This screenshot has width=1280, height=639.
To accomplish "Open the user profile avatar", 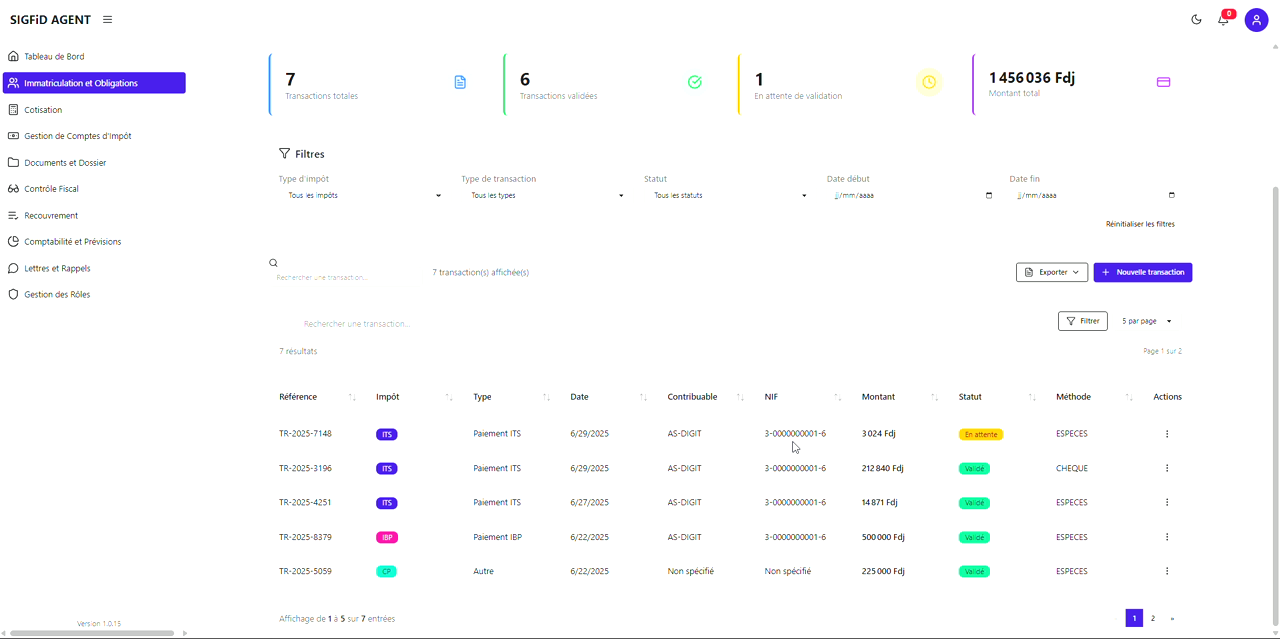I will (1256, 20).
